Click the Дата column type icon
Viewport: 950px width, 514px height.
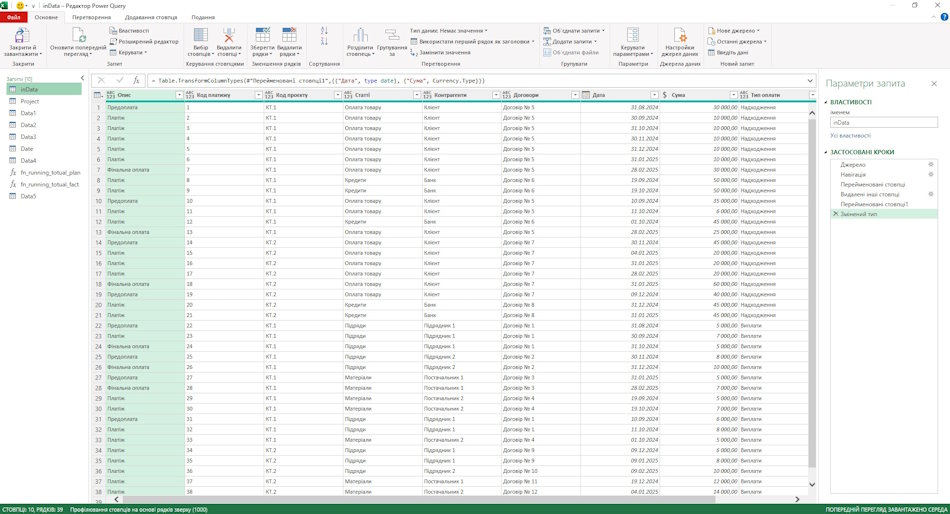pyautogui.click(x=586, y=95)
